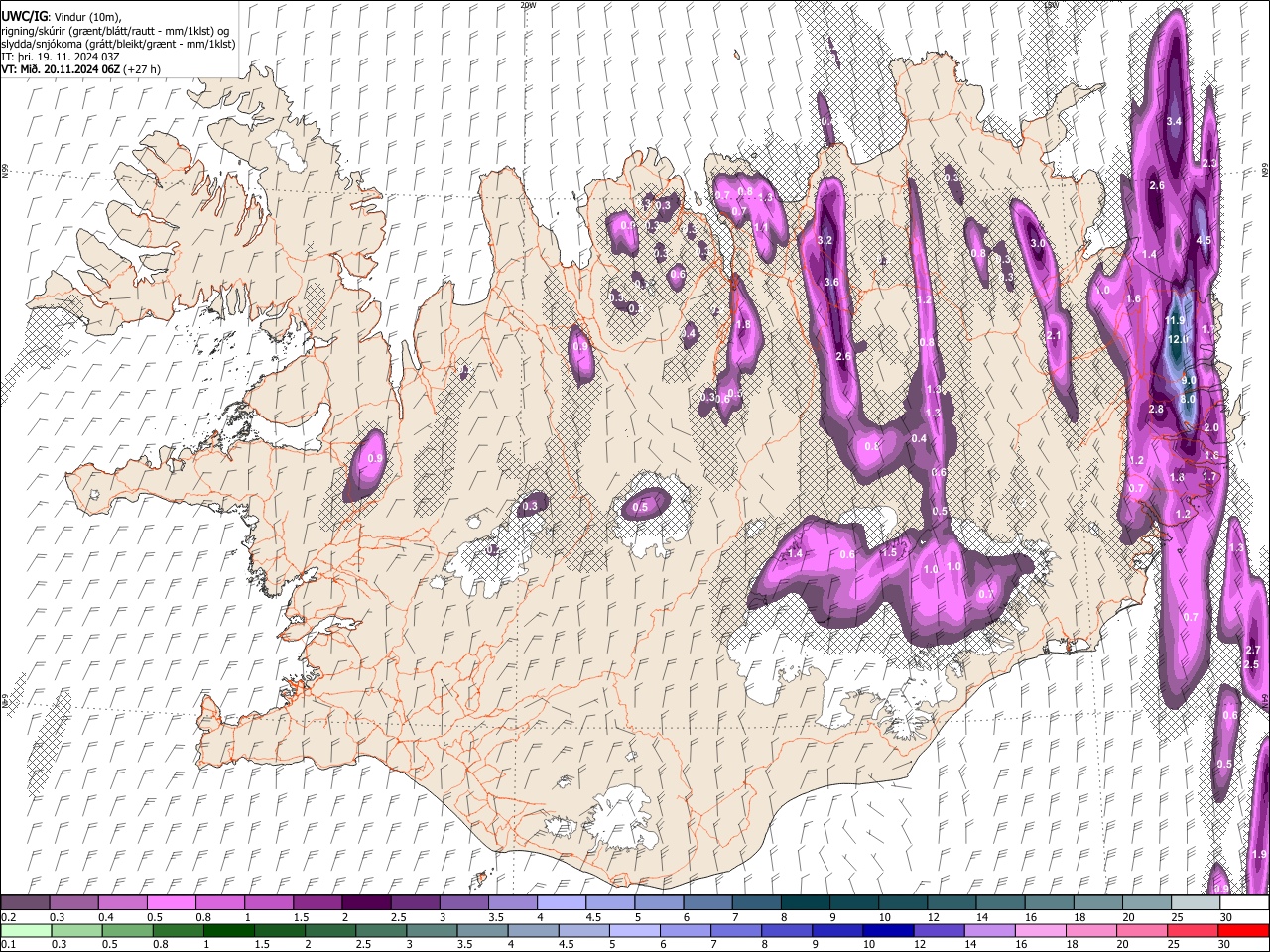
Task: Select the 12 swatch in the upper snow legend
Action: (x=950, y=903)
